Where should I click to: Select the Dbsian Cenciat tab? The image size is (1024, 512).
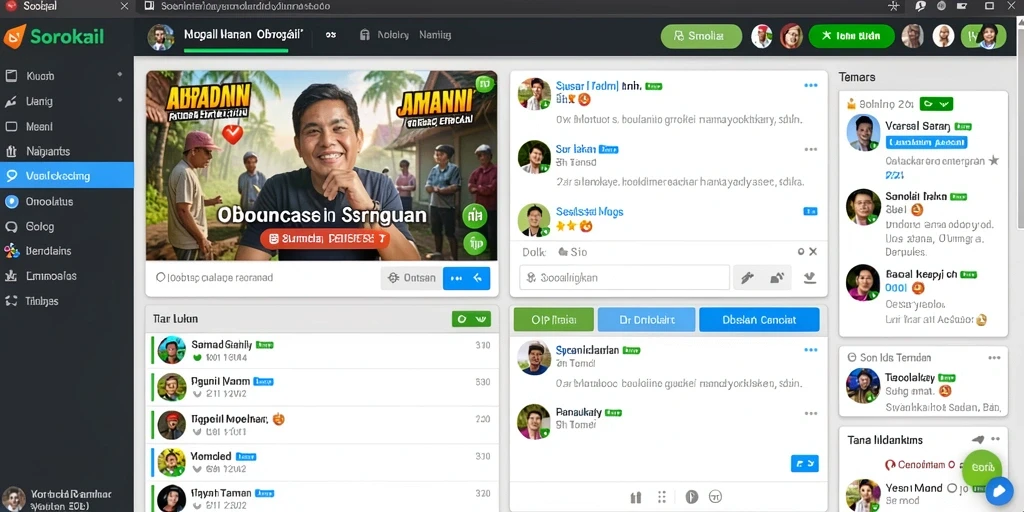(x=759, y=320)
